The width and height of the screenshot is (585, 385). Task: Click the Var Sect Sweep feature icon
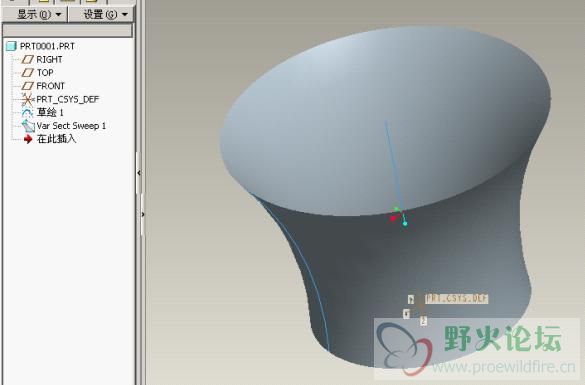click(28, 126)
